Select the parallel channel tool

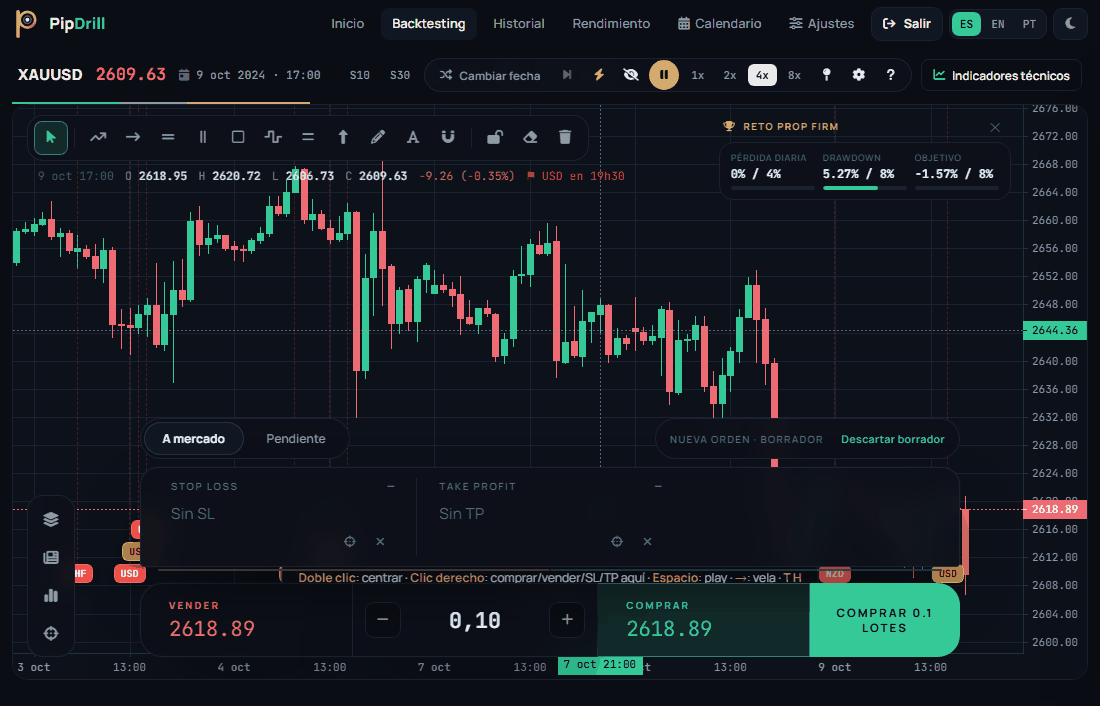click(x=308, y=138)
